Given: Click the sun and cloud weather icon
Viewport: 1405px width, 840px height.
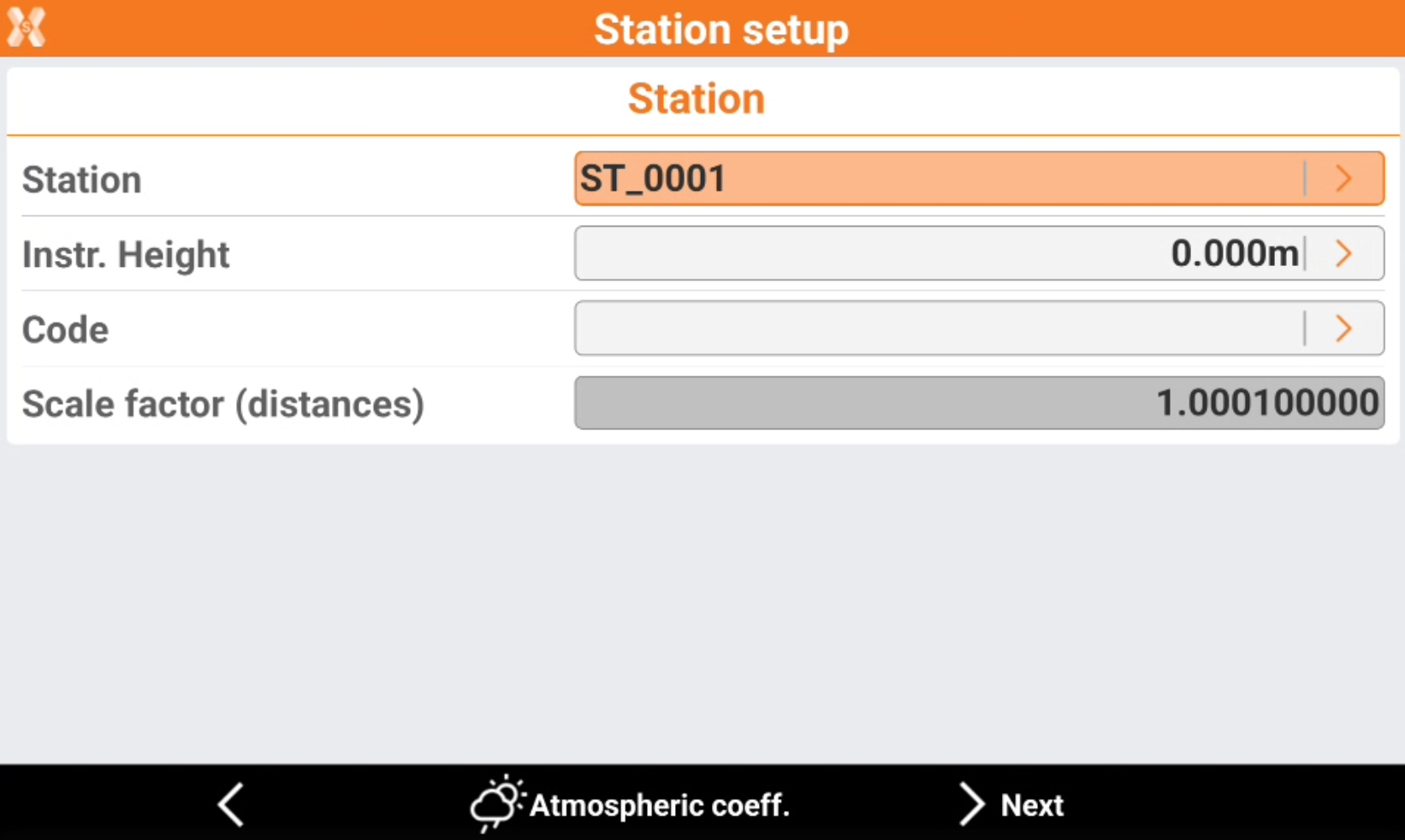Looking at the screenshot, I should point(496,804).
